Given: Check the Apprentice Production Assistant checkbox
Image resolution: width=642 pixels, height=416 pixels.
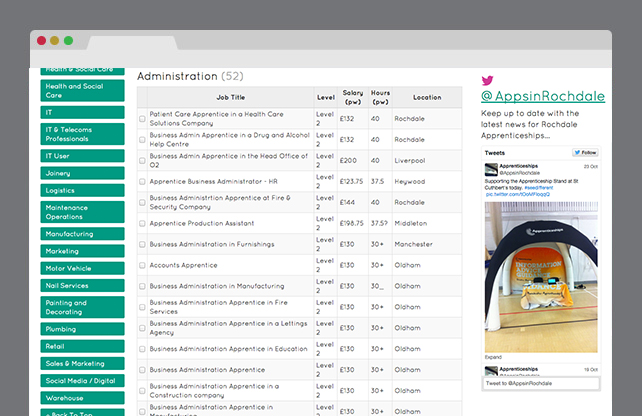Looking at the screenshot, I should click(x=142, y=223).
